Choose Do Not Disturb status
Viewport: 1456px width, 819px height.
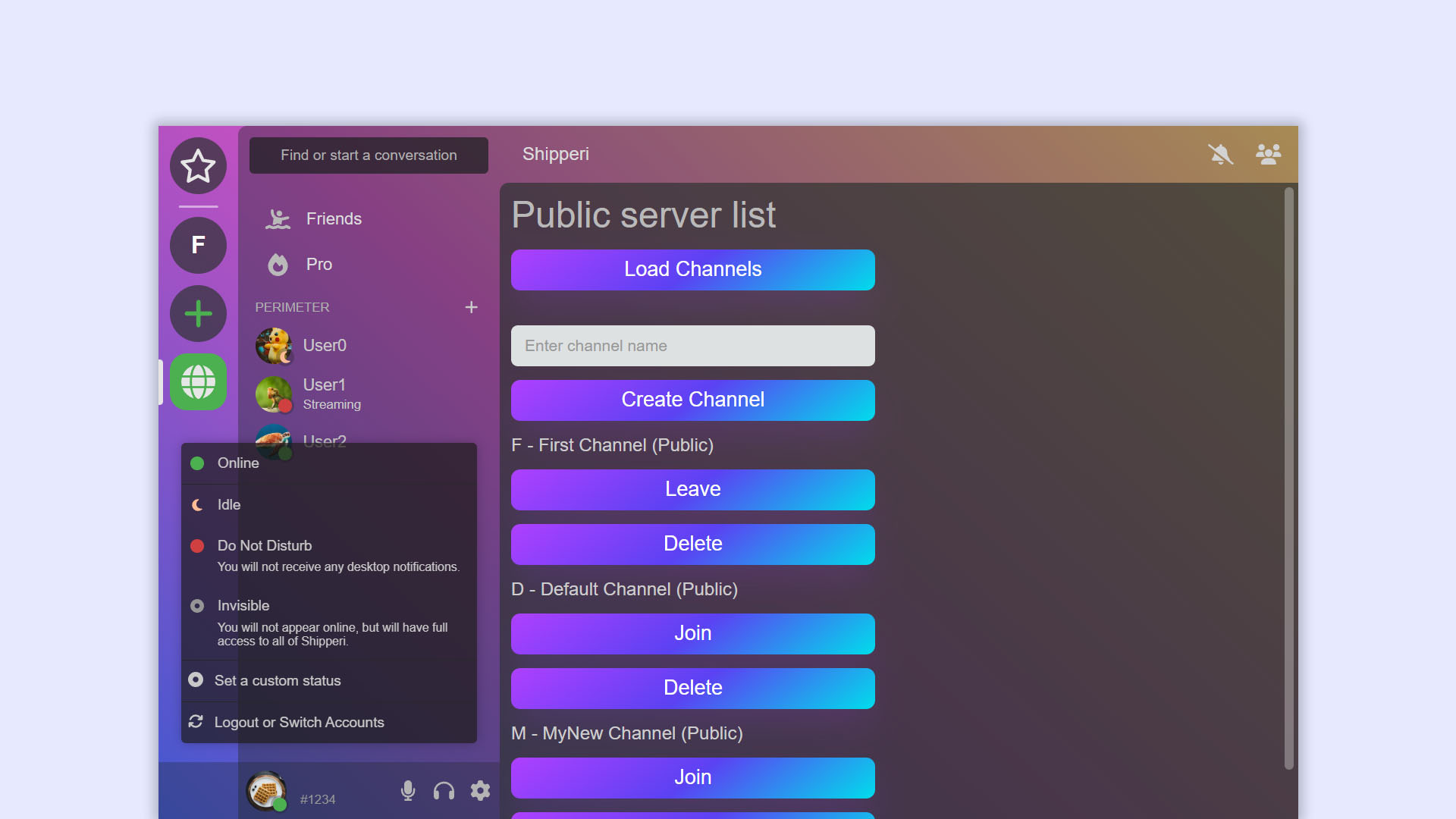pyautogui.click(x=265, y=546)
